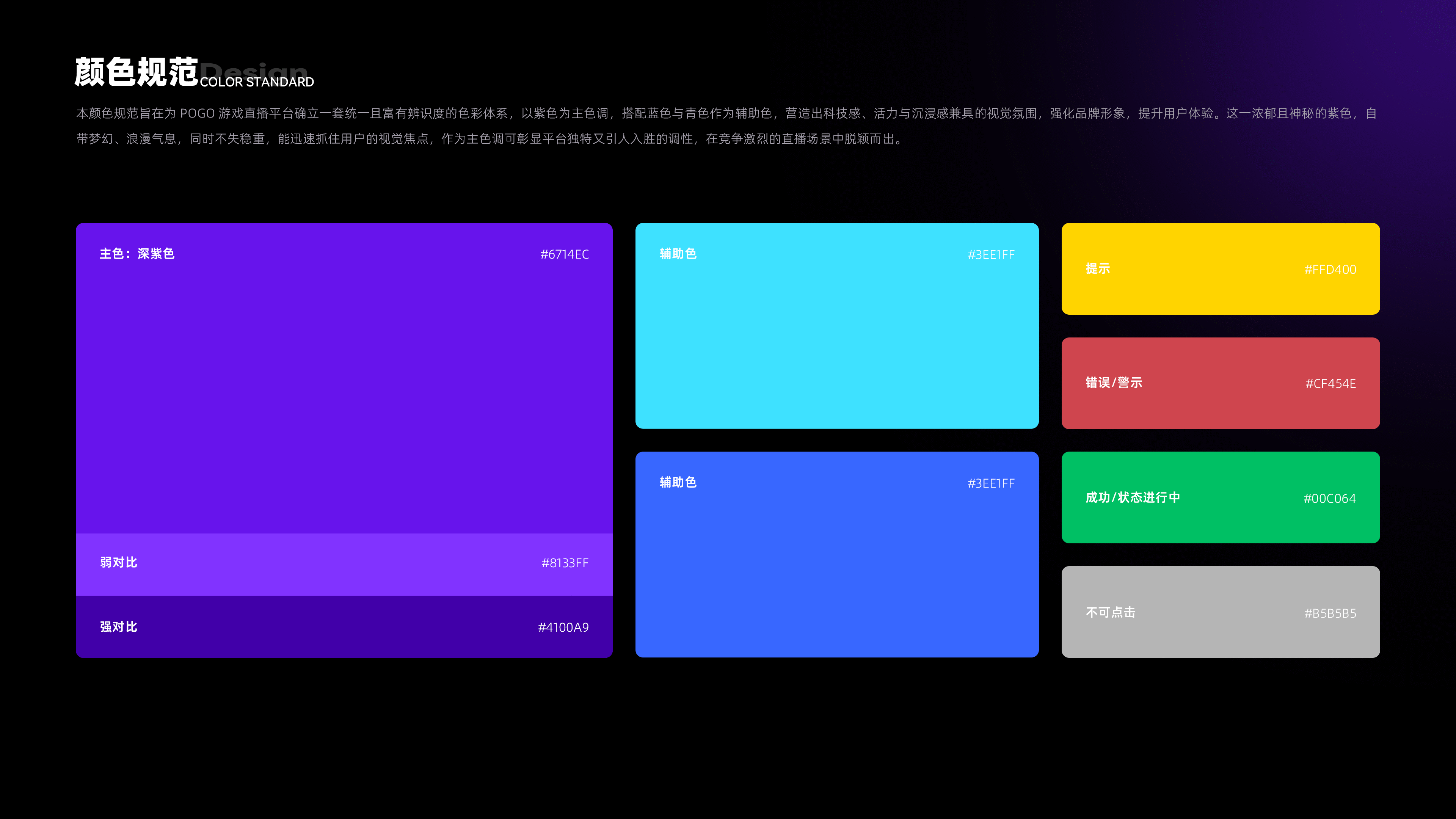Select the weak contrast #8133FF strip
The height and width of the screenshot is (819, 1456).
click(344, 564)
